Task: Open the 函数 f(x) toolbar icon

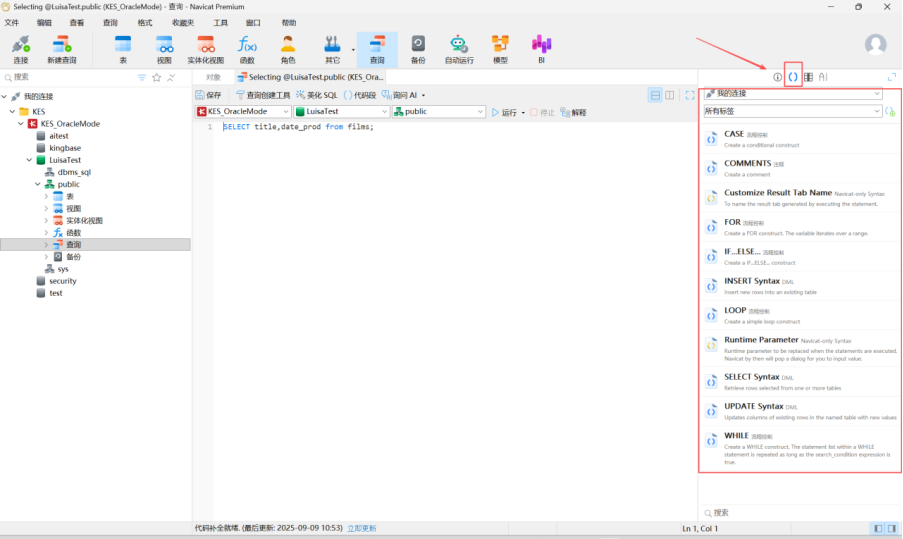Action: [x=247, y=48]
